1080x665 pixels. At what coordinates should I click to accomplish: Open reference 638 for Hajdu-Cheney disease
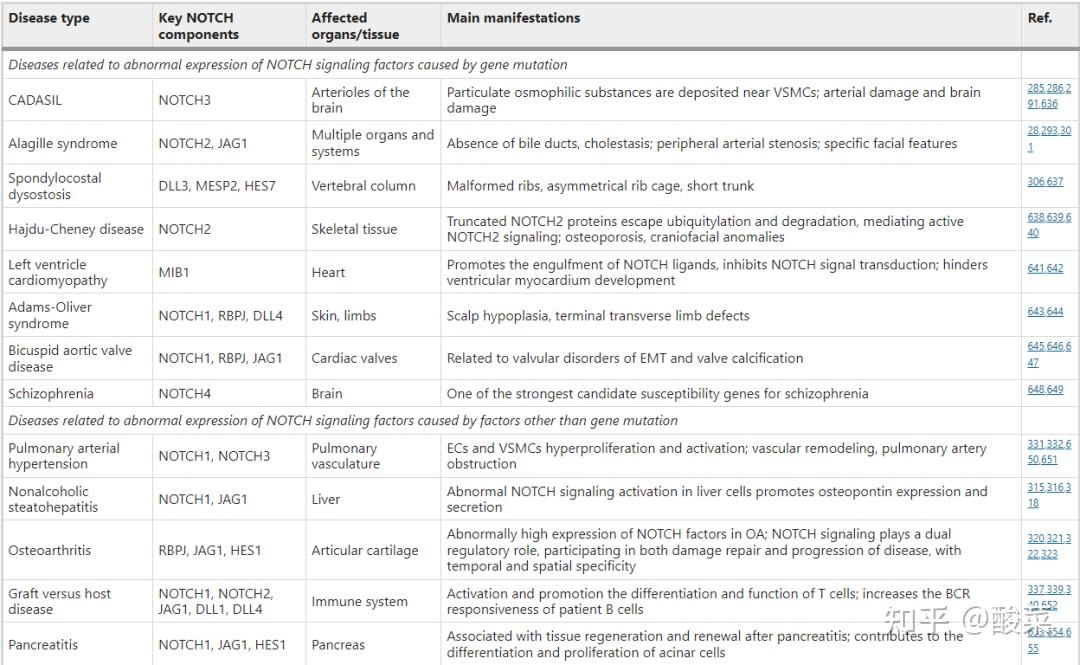click(x=1036, y=217)
